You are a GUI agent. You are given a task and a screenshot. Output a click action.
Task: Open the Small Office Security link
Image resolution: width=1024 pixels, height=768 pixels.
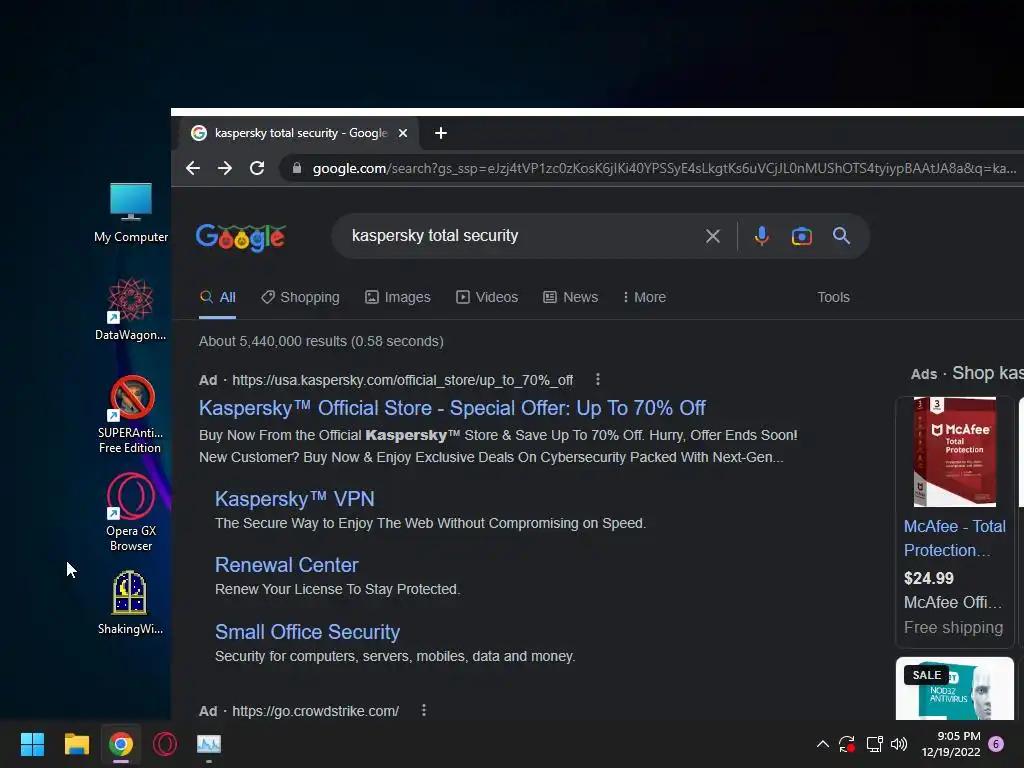point(307,632)
